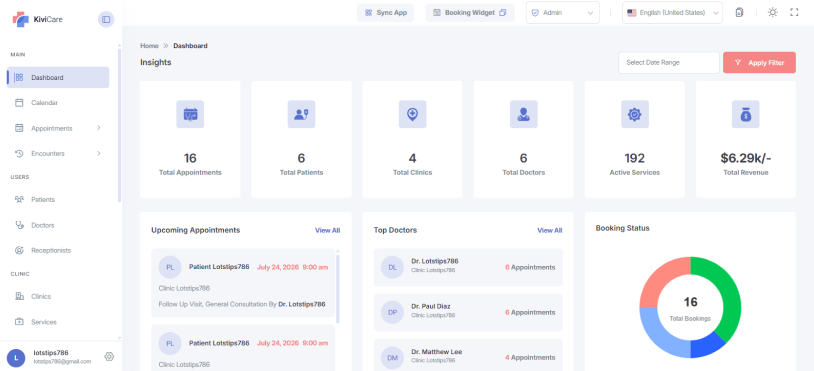The image size is (814, 371).
Task: Click the Sync App button
Action: pos(385,12)
